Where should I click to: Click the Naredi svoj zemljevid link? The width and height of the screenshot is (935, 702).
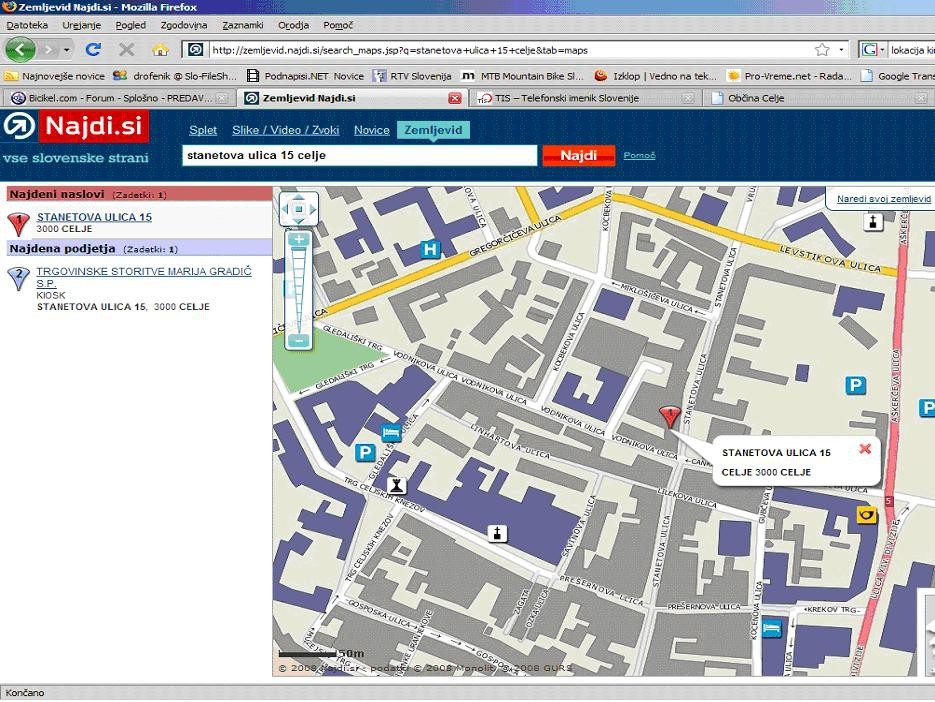(x=884, y=199)
